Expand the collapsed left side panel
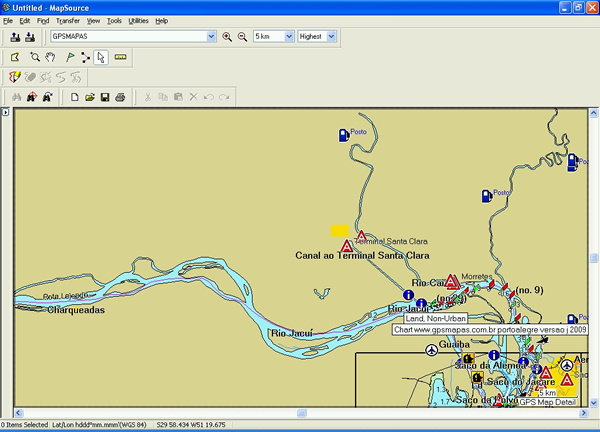 click(x=5, y=112)
